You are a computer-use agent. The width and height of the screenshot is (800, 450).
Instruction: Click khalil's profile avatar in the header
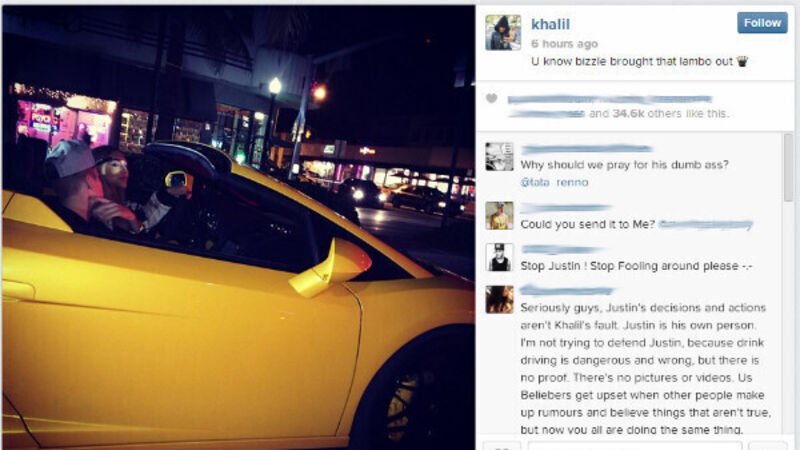pos(503,32)
